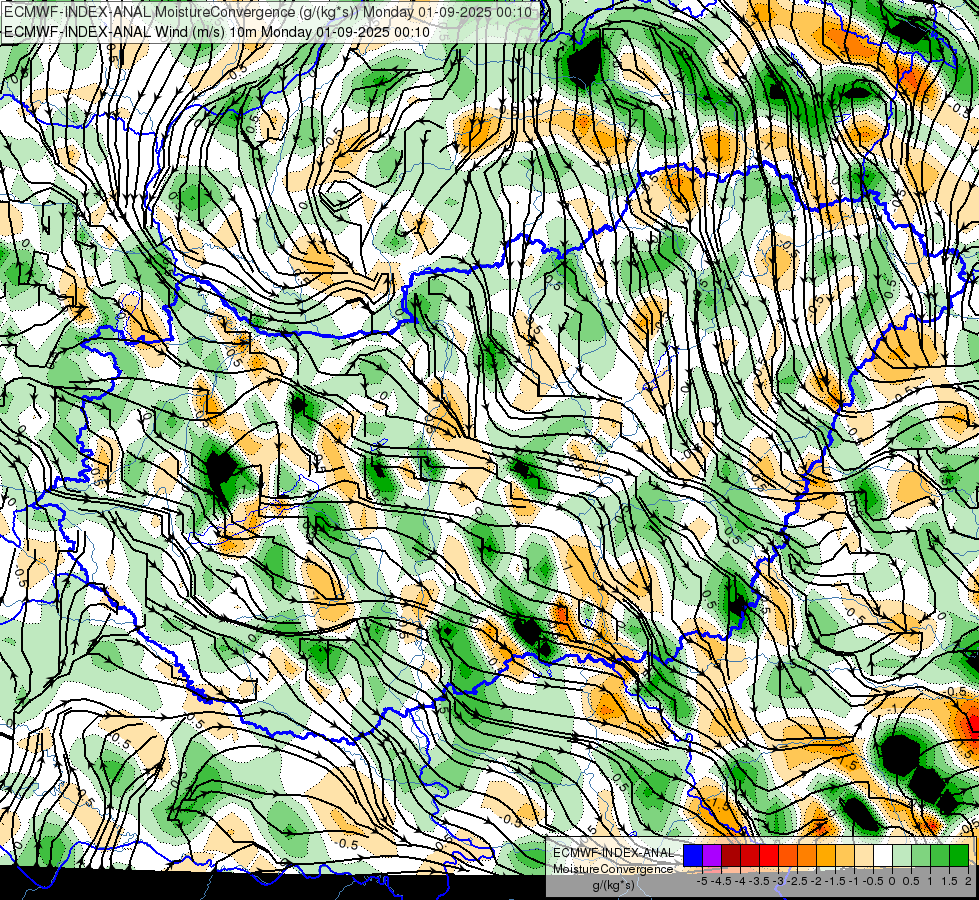Image resolution: width=979 pixels, height=900 pixels.
Task: Click the pale peach swatch between -0.5 and 0
Action: coord(864,856)
